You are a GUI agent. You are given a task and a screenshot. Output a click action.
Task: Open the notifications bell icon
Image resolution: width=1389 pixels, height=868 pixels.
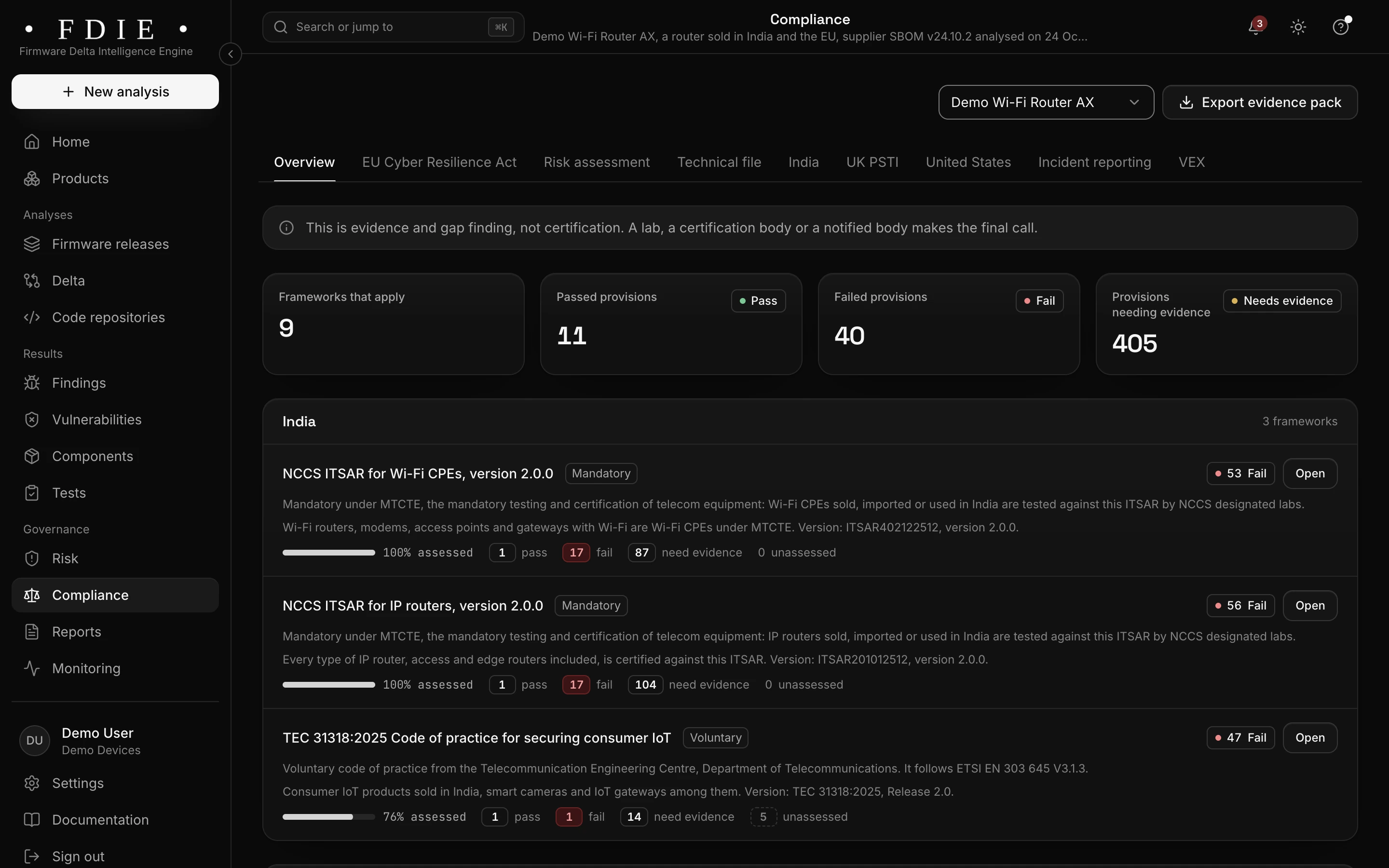coord(1256,27)
